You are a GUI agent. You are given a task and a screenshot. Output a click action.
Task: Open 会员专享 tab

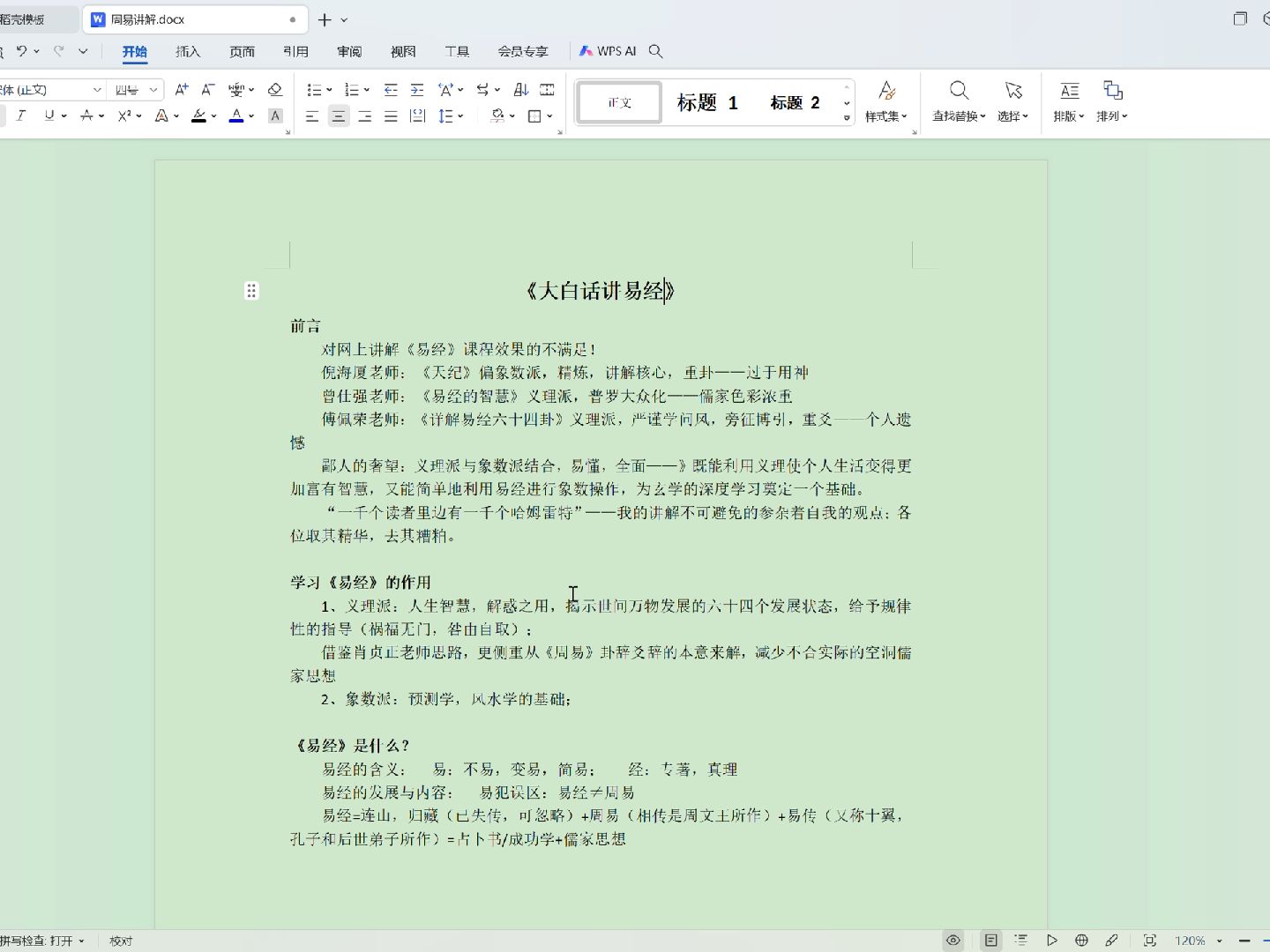pyautogui.click(x=523, y=51)
